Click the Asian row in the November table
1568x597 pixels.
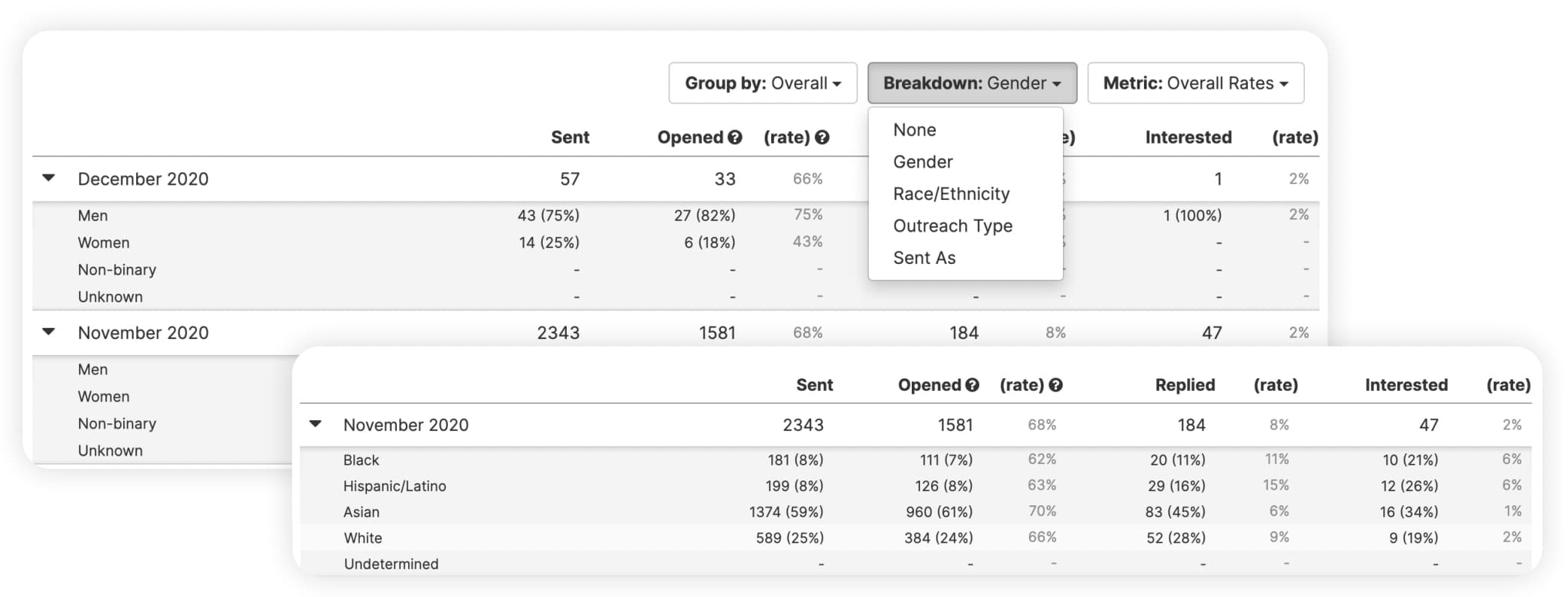(x=362, y=512)
